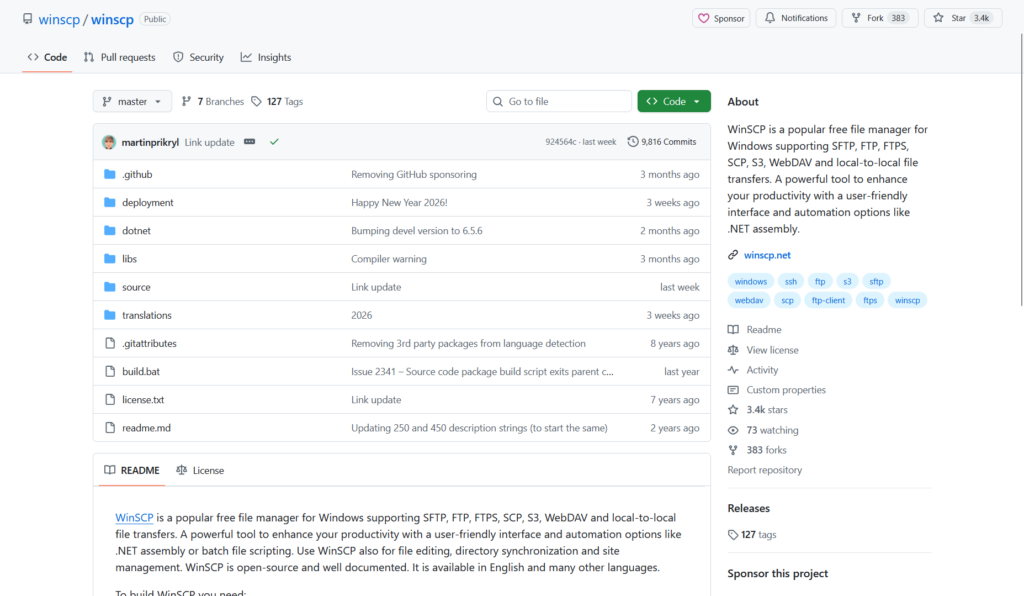This screenshot has width=1024, height=596.
Task: Switch to the Pull requests tab
Action: tap(120, 57)
